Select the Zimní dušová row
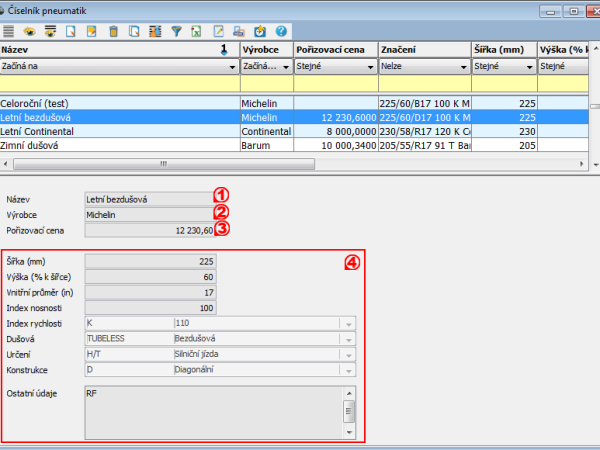Image resolution: width=600 pixels, height=450 pixels. [120, 144]
